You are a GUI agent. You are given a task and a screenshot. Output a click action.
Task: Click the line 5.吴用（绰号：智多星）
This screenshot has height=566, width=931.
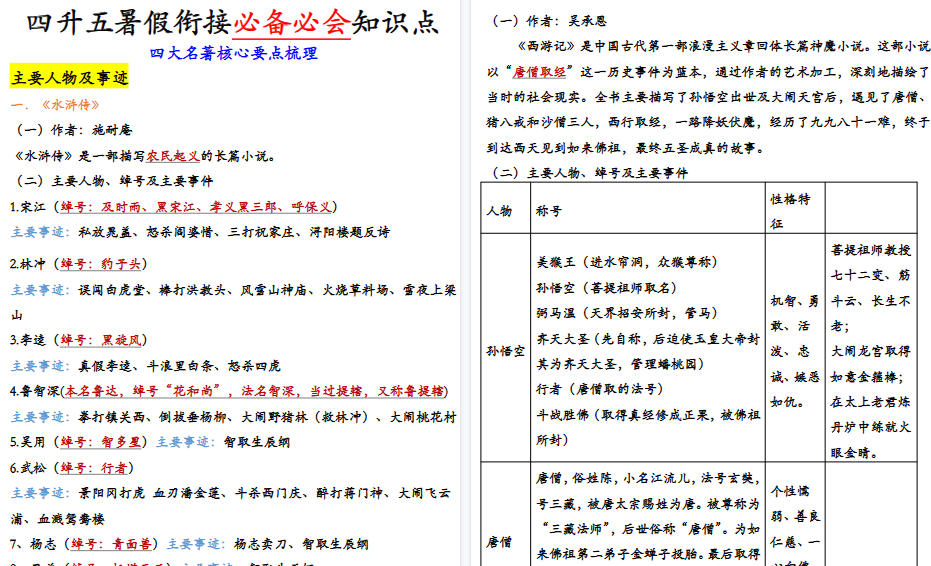tap(78, 442)
